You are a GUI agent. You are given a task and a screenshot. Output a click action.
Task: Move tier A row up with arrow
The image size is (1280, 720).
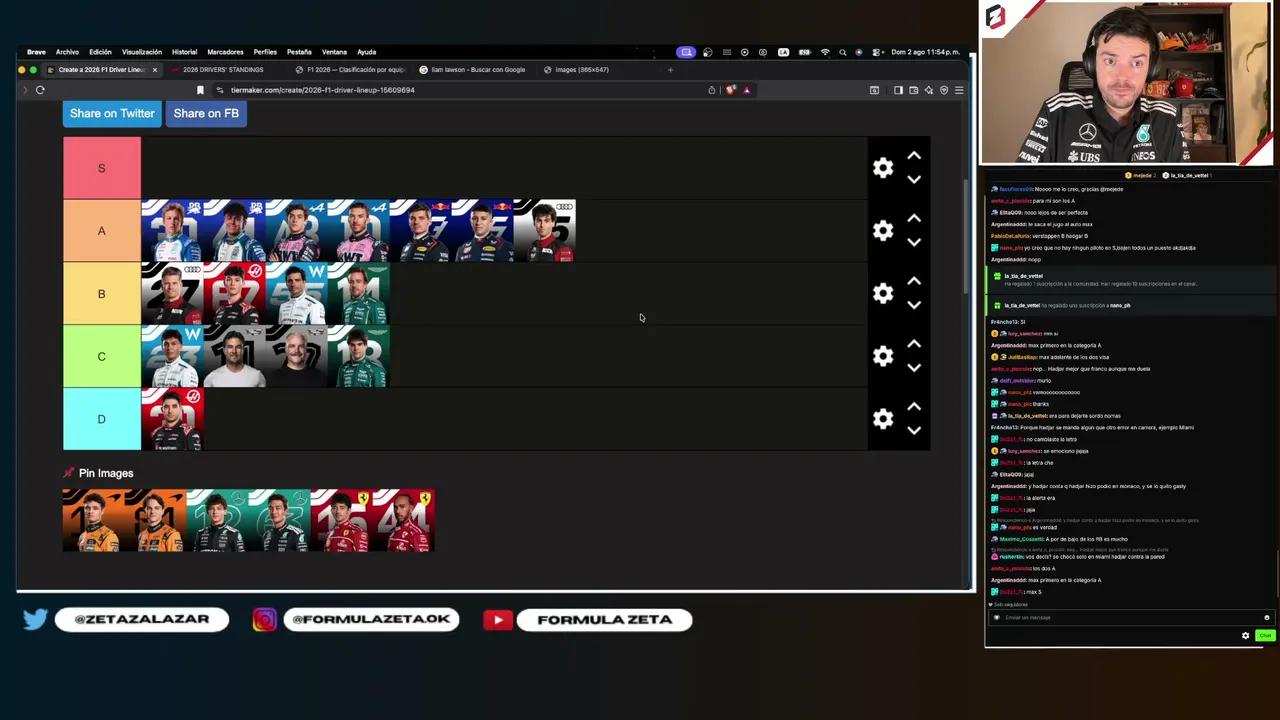click(x=914, y=219)
